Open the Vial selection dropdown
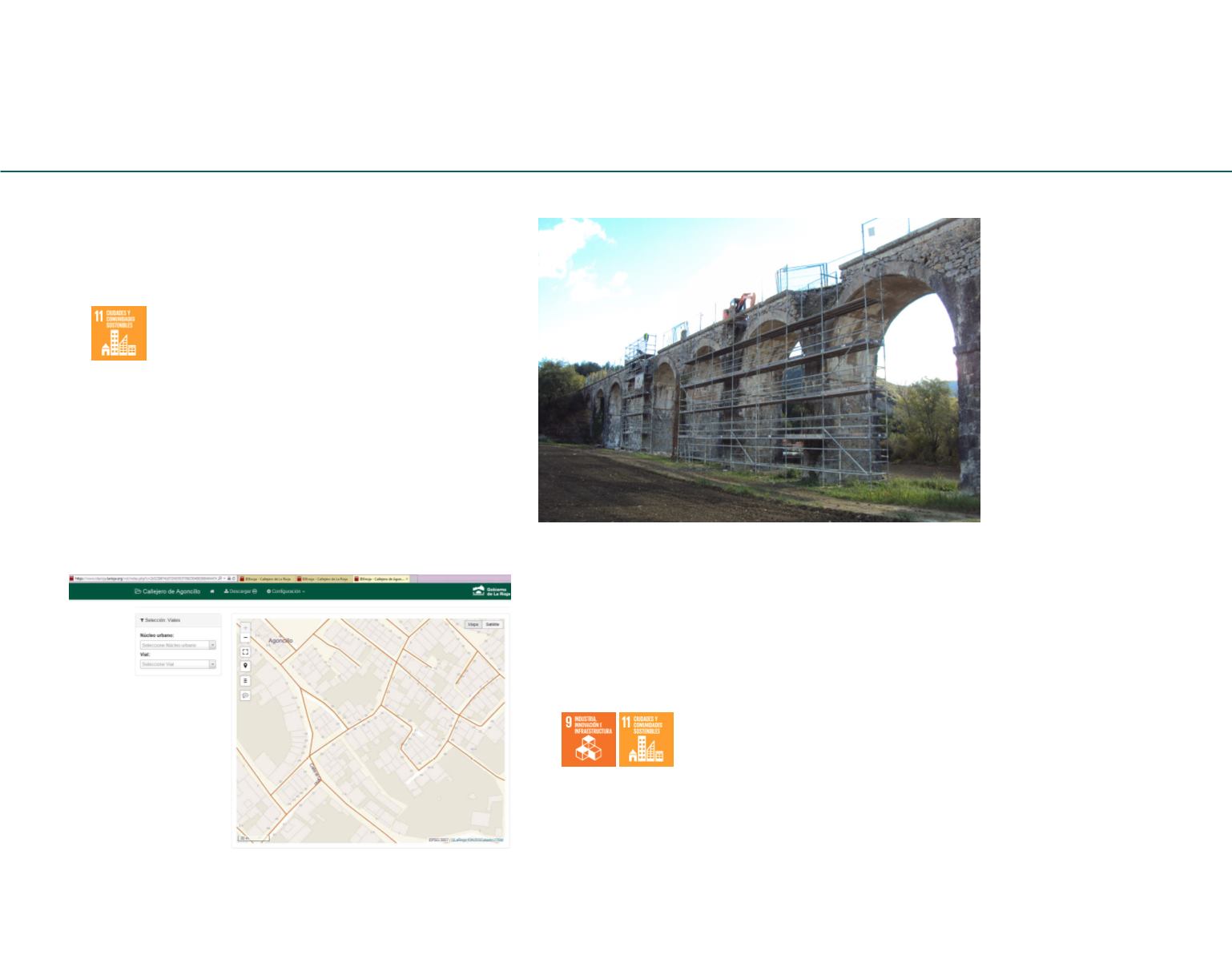The width and height of the screenshot is (1232, 959). pos(178,664)
